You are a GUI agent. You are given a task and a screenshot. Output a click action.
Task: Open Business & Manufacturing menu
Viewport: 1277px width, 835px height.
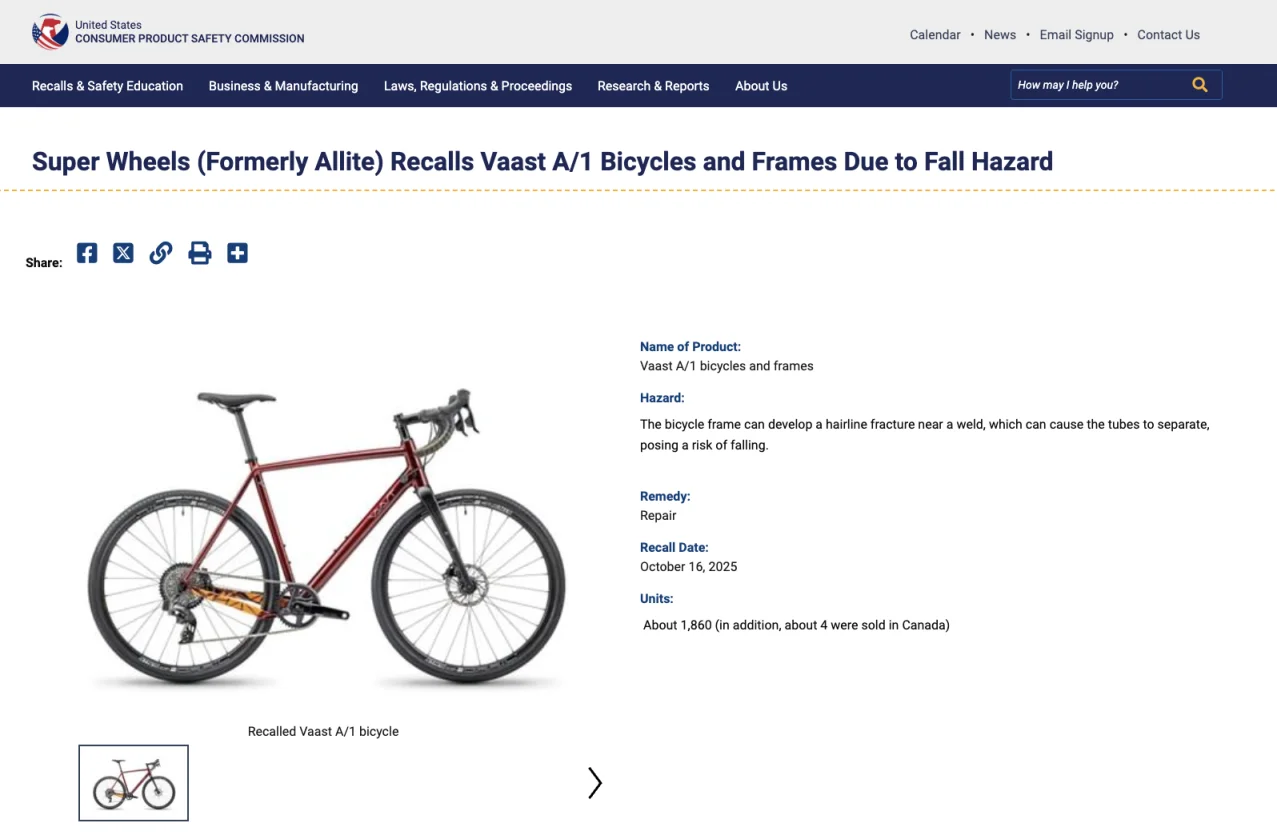point(283,86)
